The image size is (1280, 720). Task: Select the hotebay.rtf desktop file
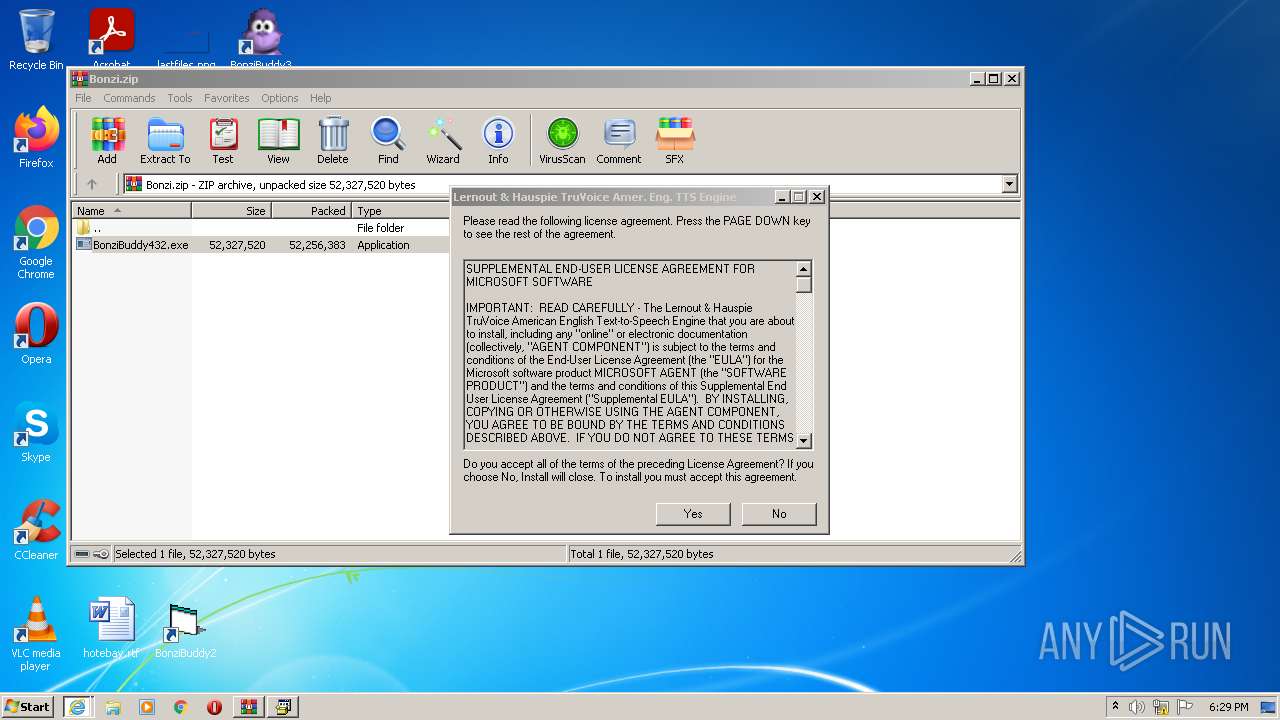coord(111,628)
